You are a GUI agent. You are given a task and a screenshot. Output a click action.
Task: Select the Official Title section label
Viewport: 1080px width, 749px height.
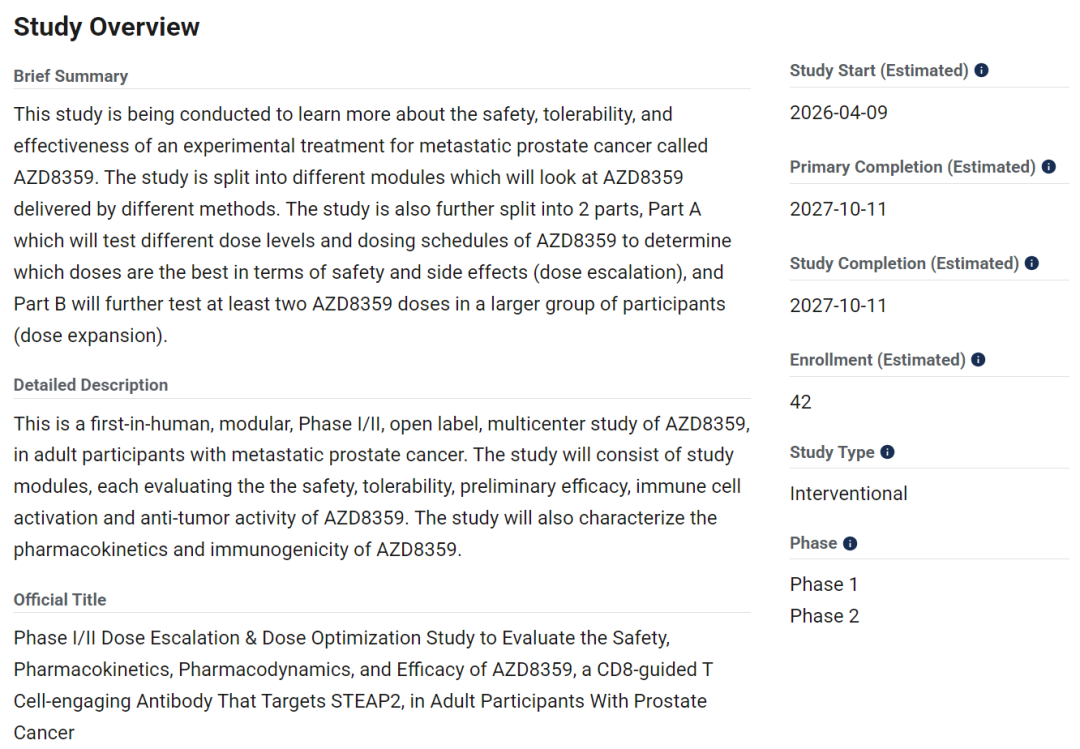tap(60, 599)
